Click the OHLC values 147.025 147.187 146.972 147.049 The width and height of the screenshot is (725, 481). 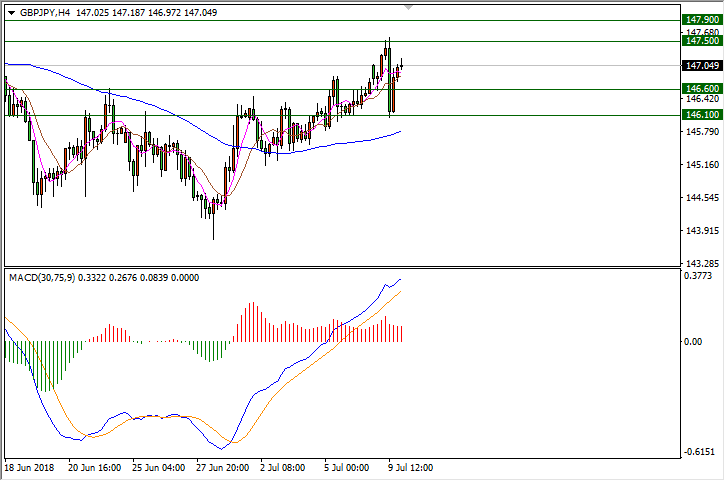pos(146,13)
